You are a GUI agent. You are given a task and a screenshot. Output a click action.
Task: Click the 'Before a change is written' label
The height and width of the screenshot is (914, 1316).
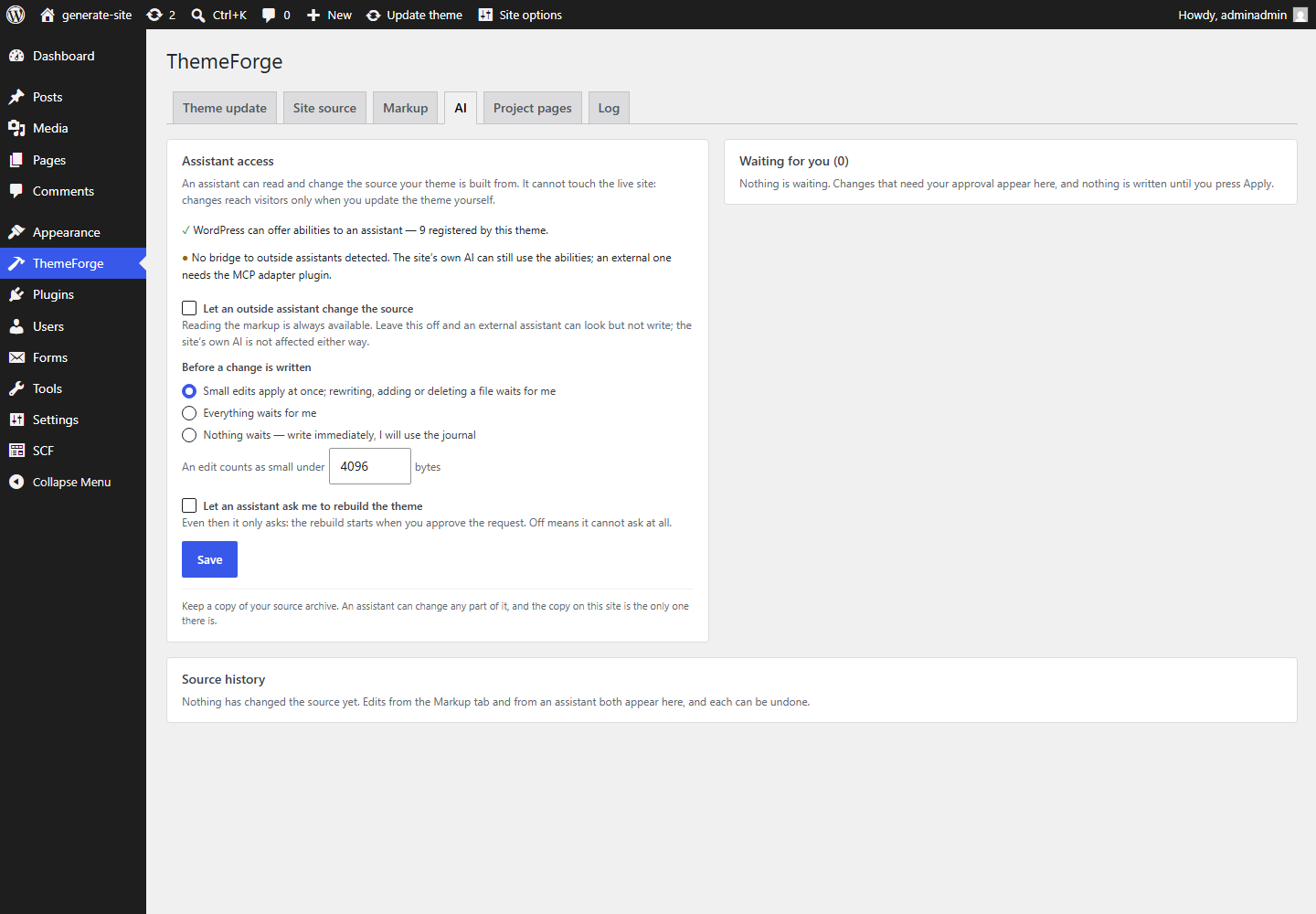[x=247, y=367]
